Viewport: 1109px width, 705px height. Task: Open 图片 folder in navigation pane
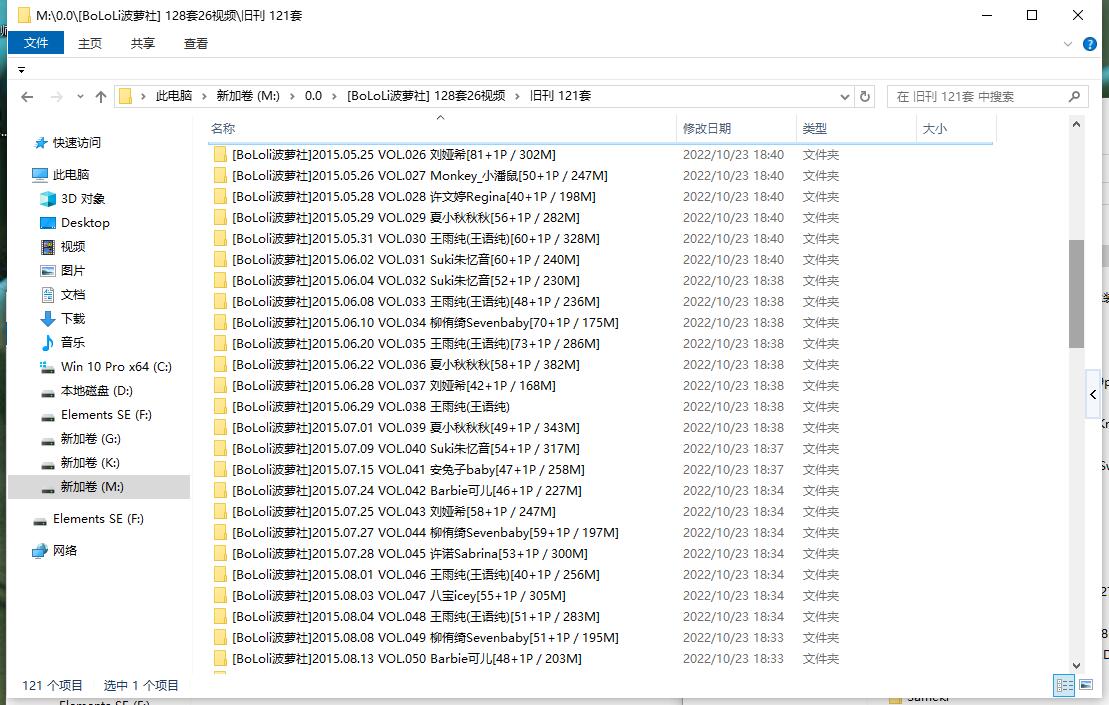[x=73, y=271]
